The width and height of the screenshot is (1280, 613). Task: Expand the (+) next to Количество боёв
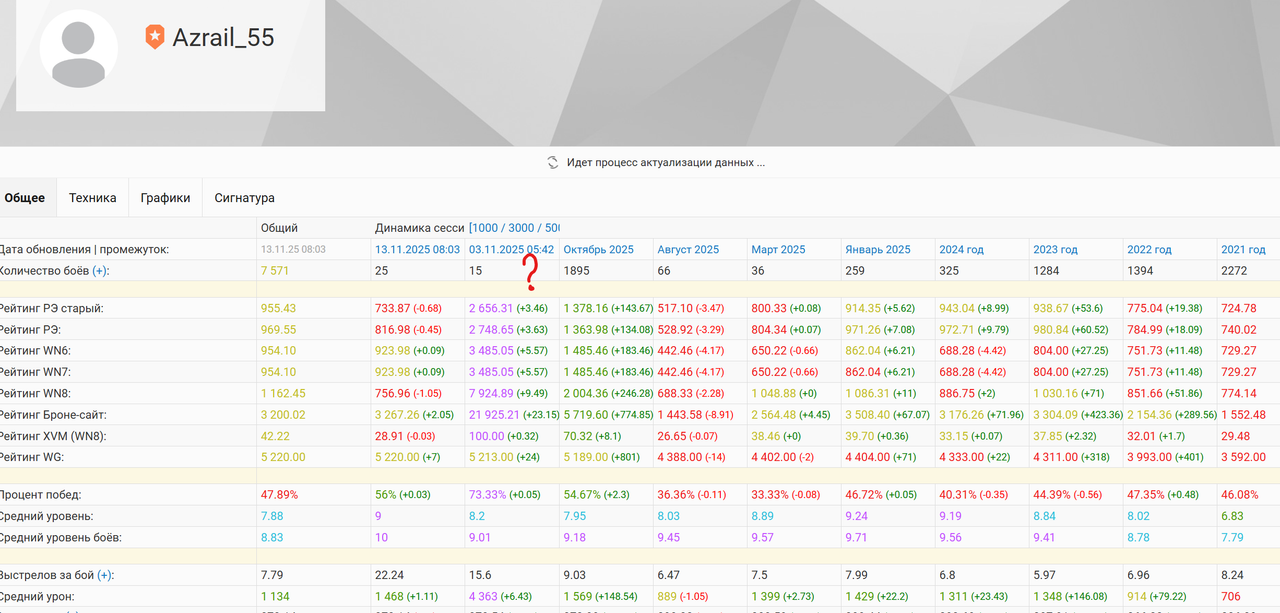pyautogui.click(x=101, y=271)
